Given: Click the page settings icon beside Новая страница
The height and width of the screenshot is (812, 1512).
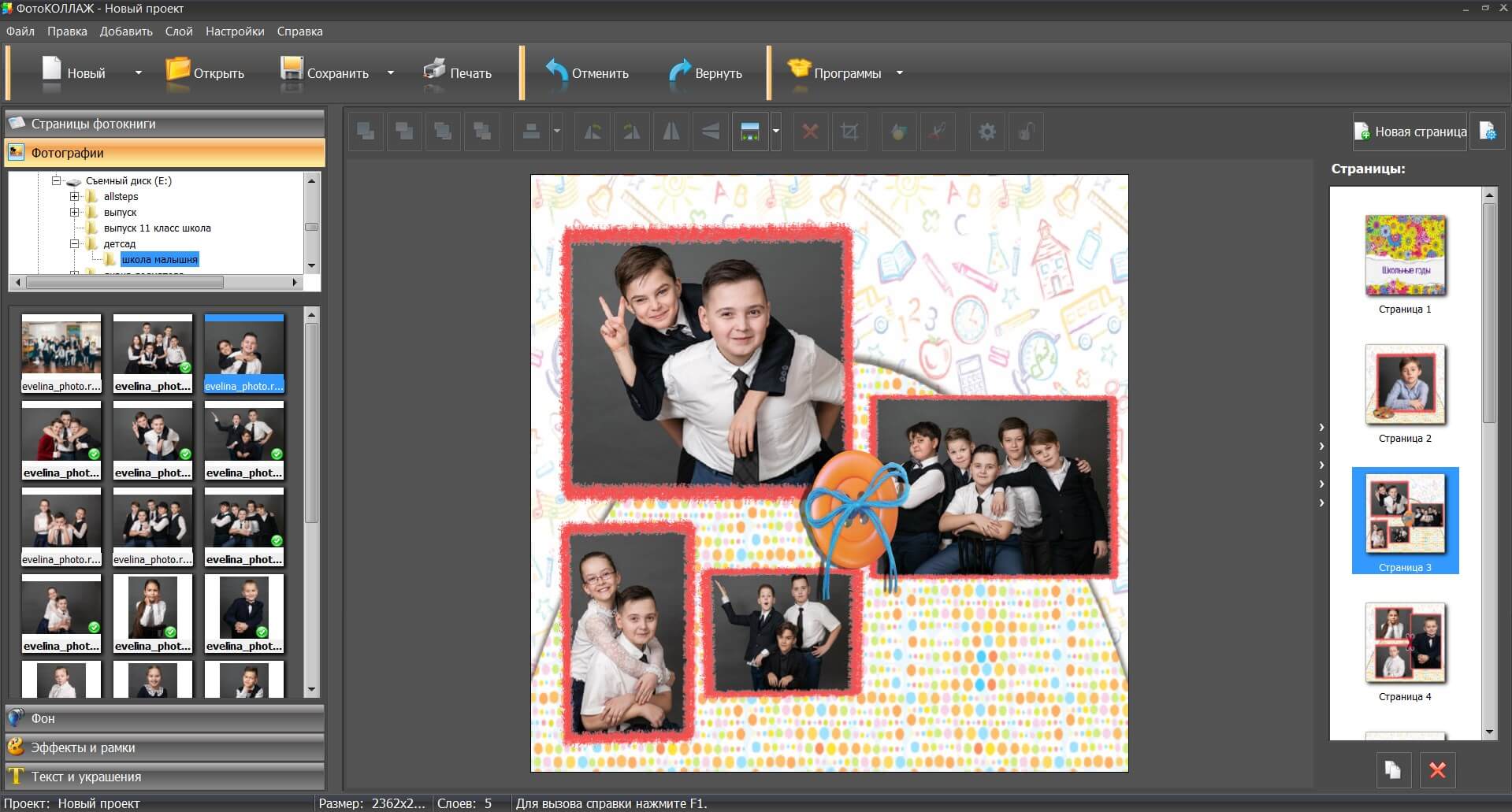Looking at the screenshot, I should click(1488, 132).
